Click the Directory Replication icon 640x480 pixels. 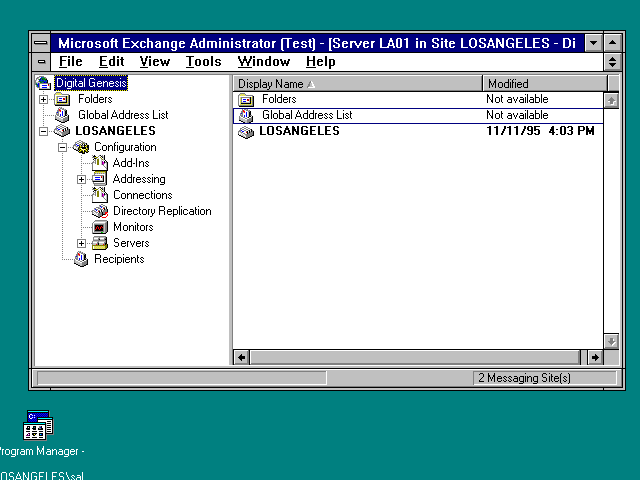tap(100, 211)
